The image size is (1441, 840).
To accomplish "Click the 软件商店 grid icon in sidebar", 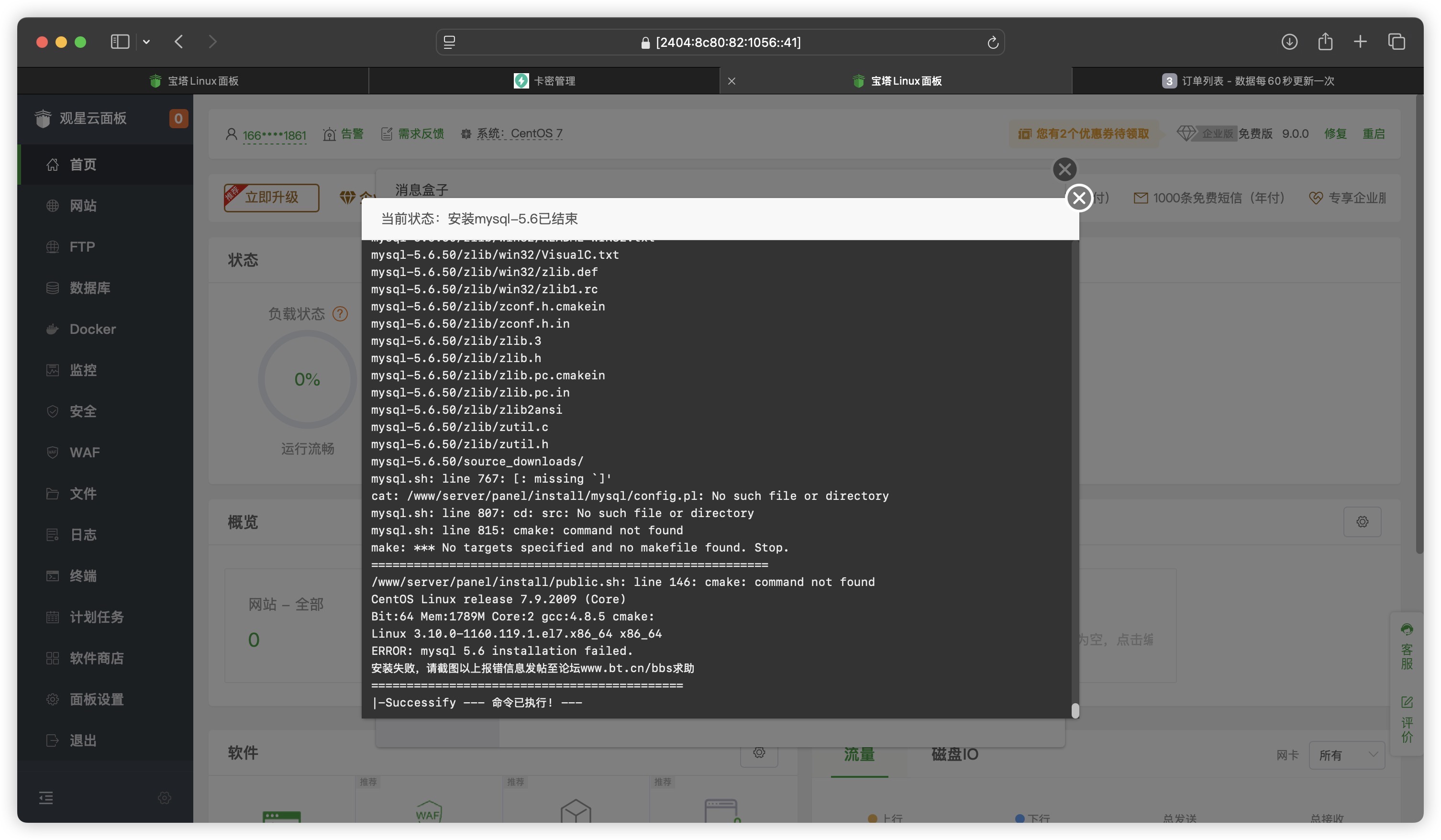I will click(52, 658).
